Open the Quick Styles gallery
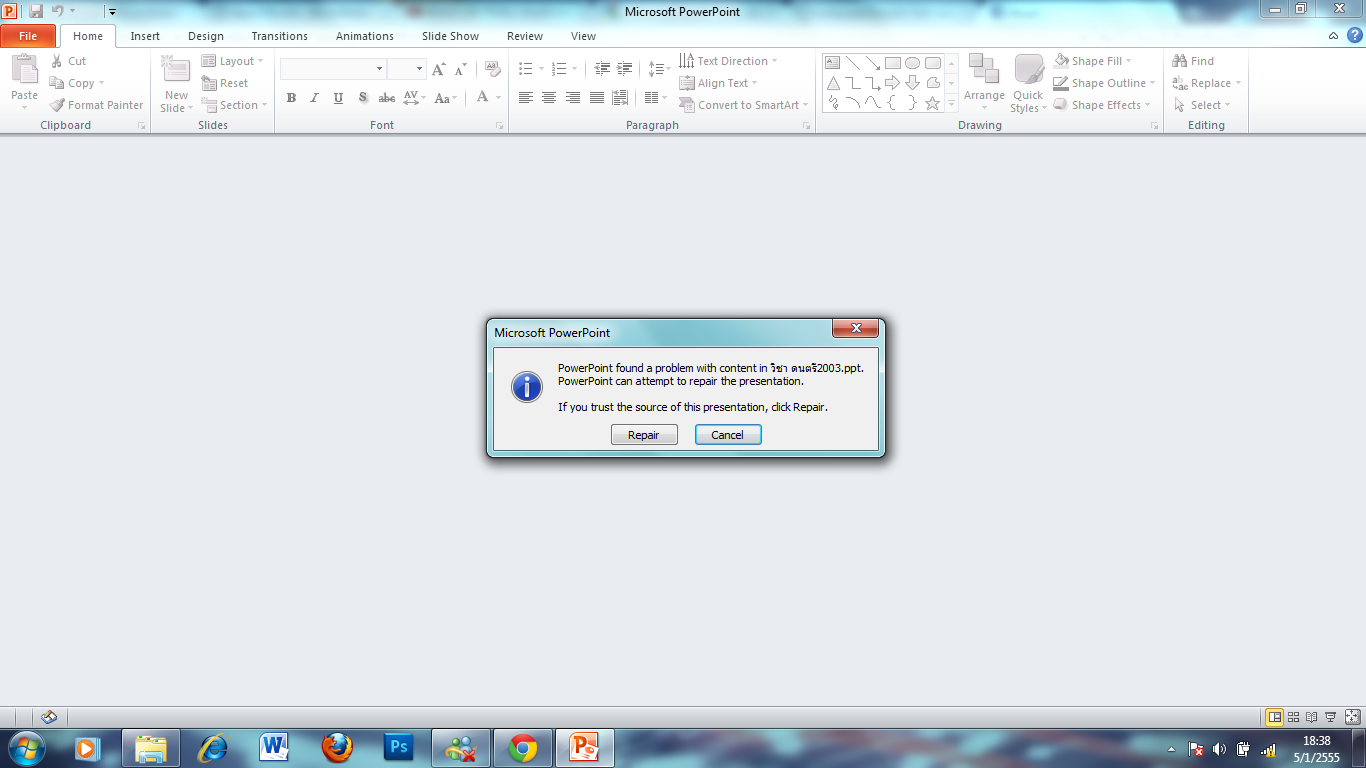This screenshot has width=1366, height=768. coord(1028,84)
